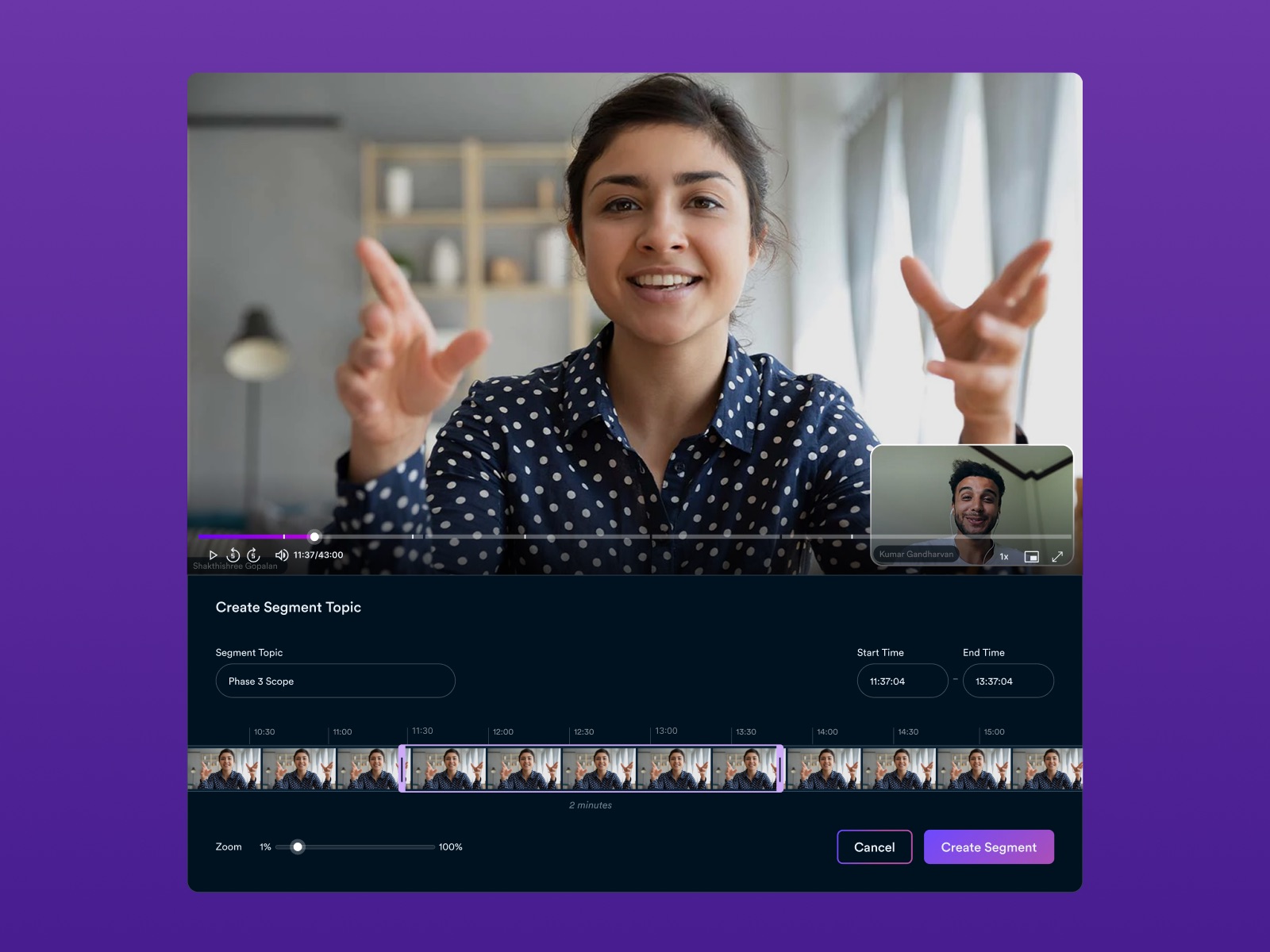
Task: Edit the Segment Topic field
Action: [335, 681]
